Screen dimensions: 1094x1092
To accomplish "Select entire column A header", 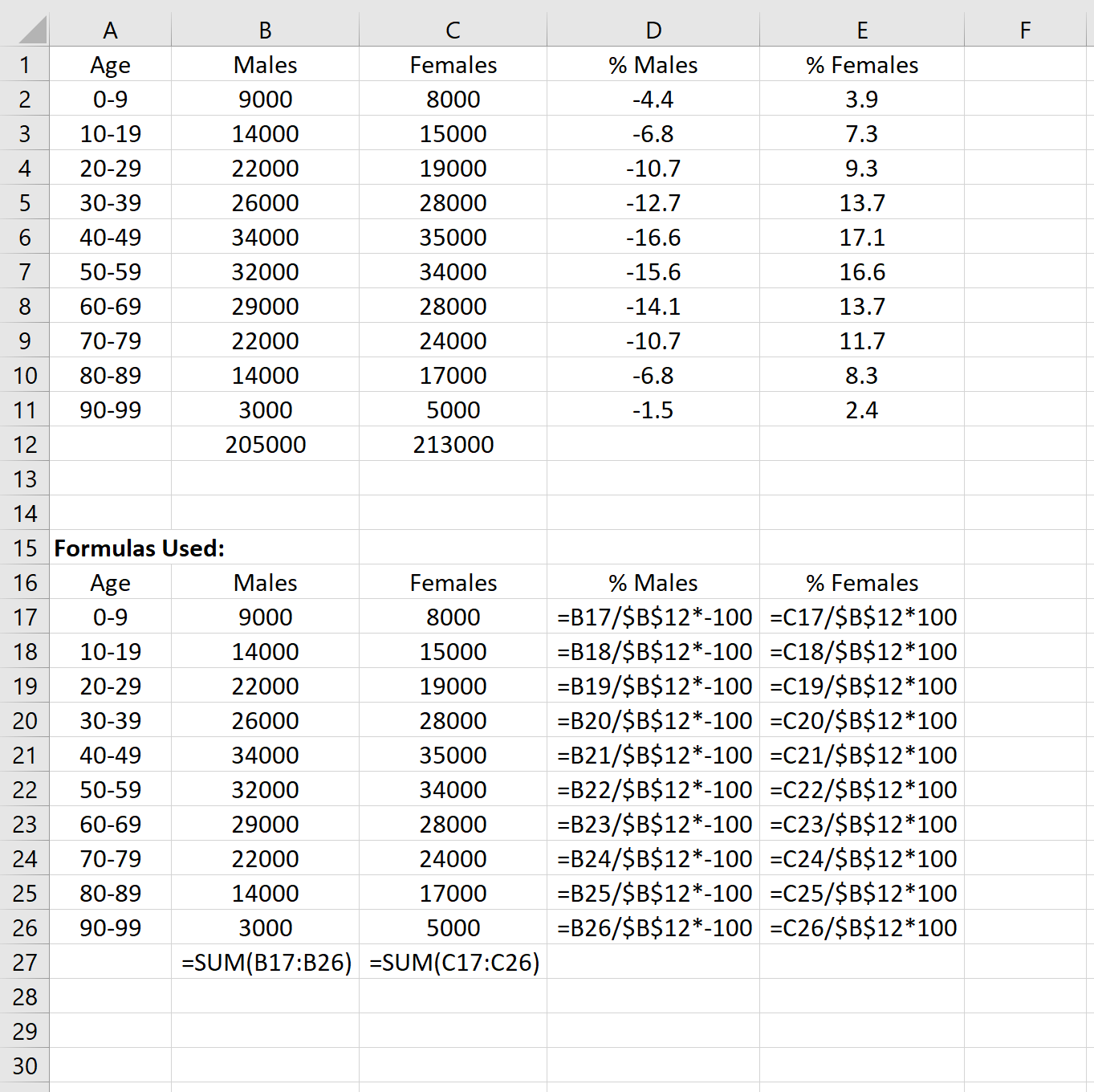I will (x=110, y=30).
